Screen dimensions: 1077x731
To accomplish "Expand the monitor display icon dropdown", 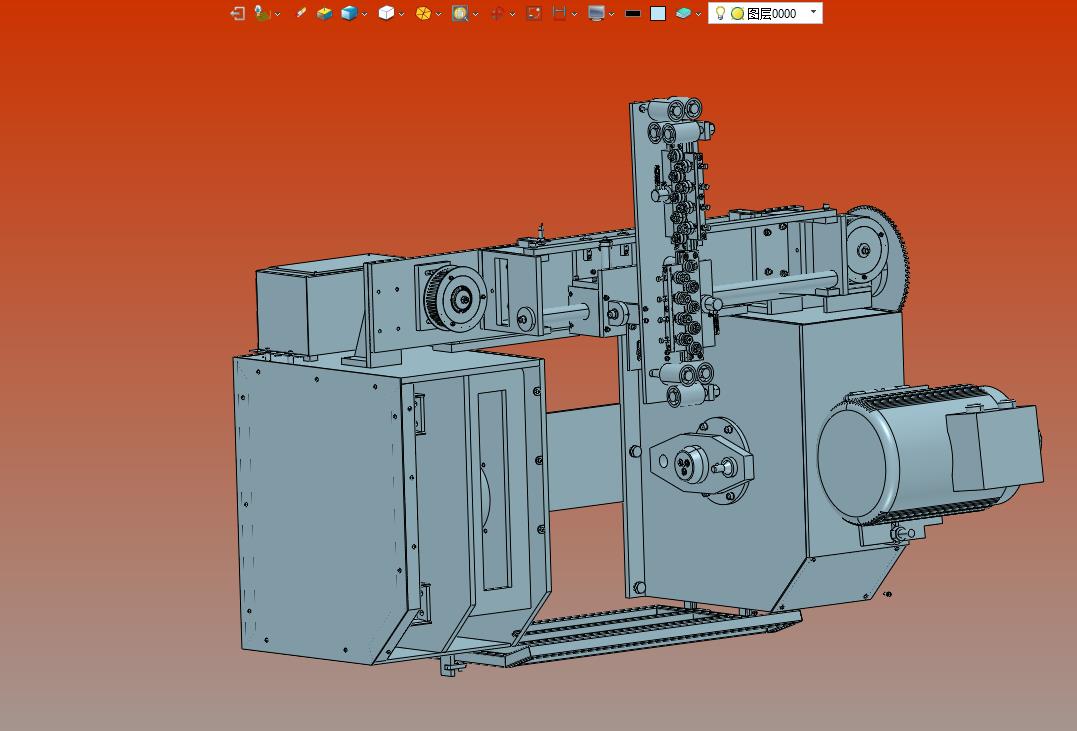I will pyautogui.click(x=611, y=14).
